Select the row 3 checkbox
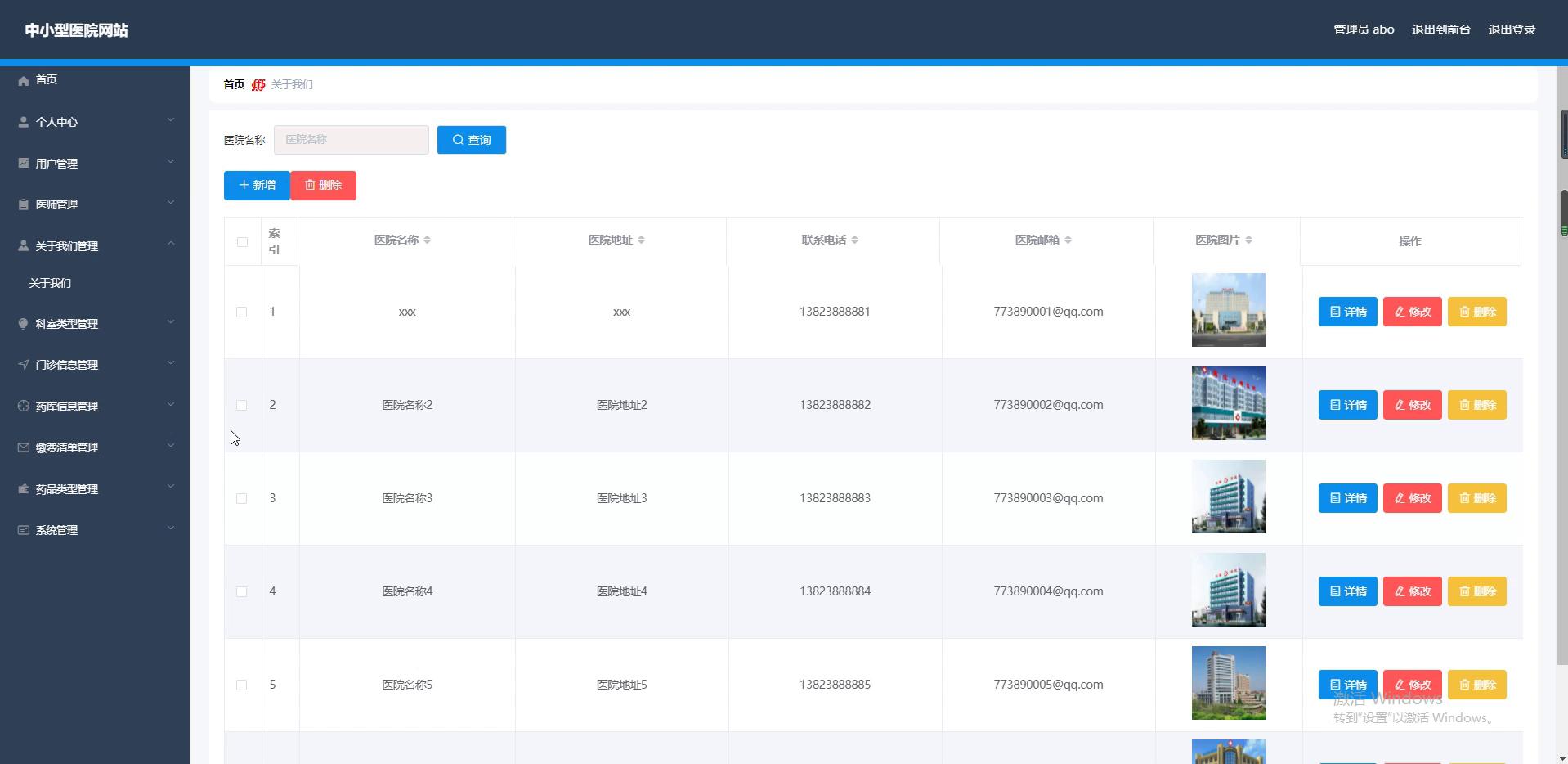This screenshot has height=764, width=1568. tap(241, 499)
